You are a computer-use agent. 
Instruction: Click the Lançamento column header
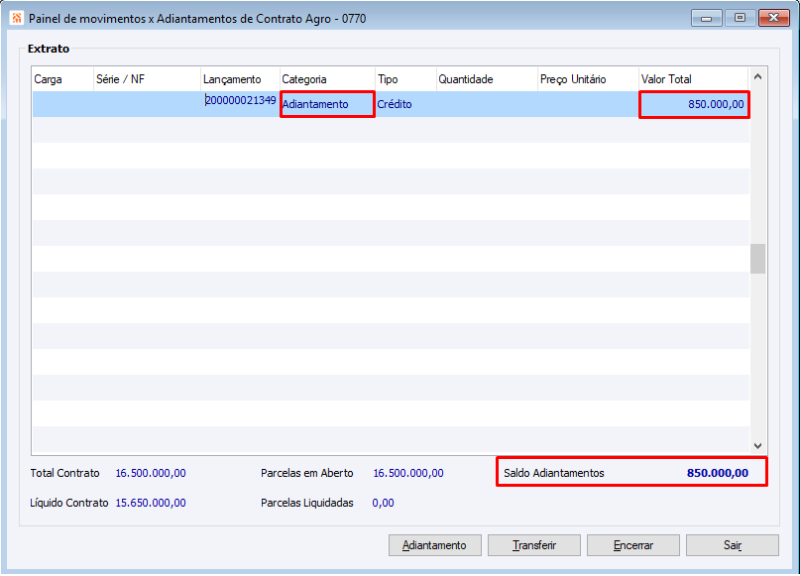[240, 79]
